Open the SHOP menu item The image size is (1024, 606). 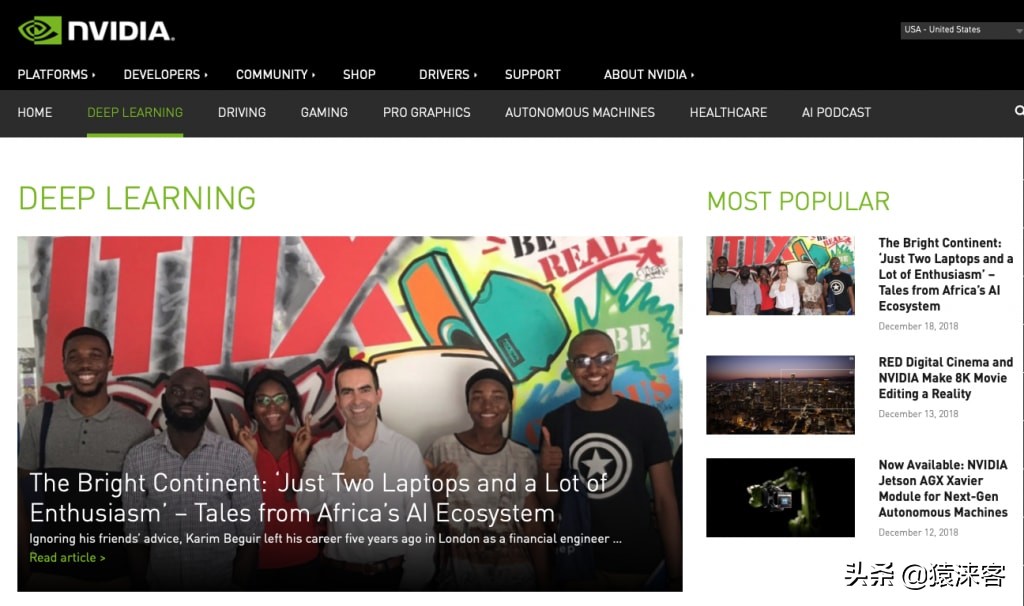click(359, 74)
